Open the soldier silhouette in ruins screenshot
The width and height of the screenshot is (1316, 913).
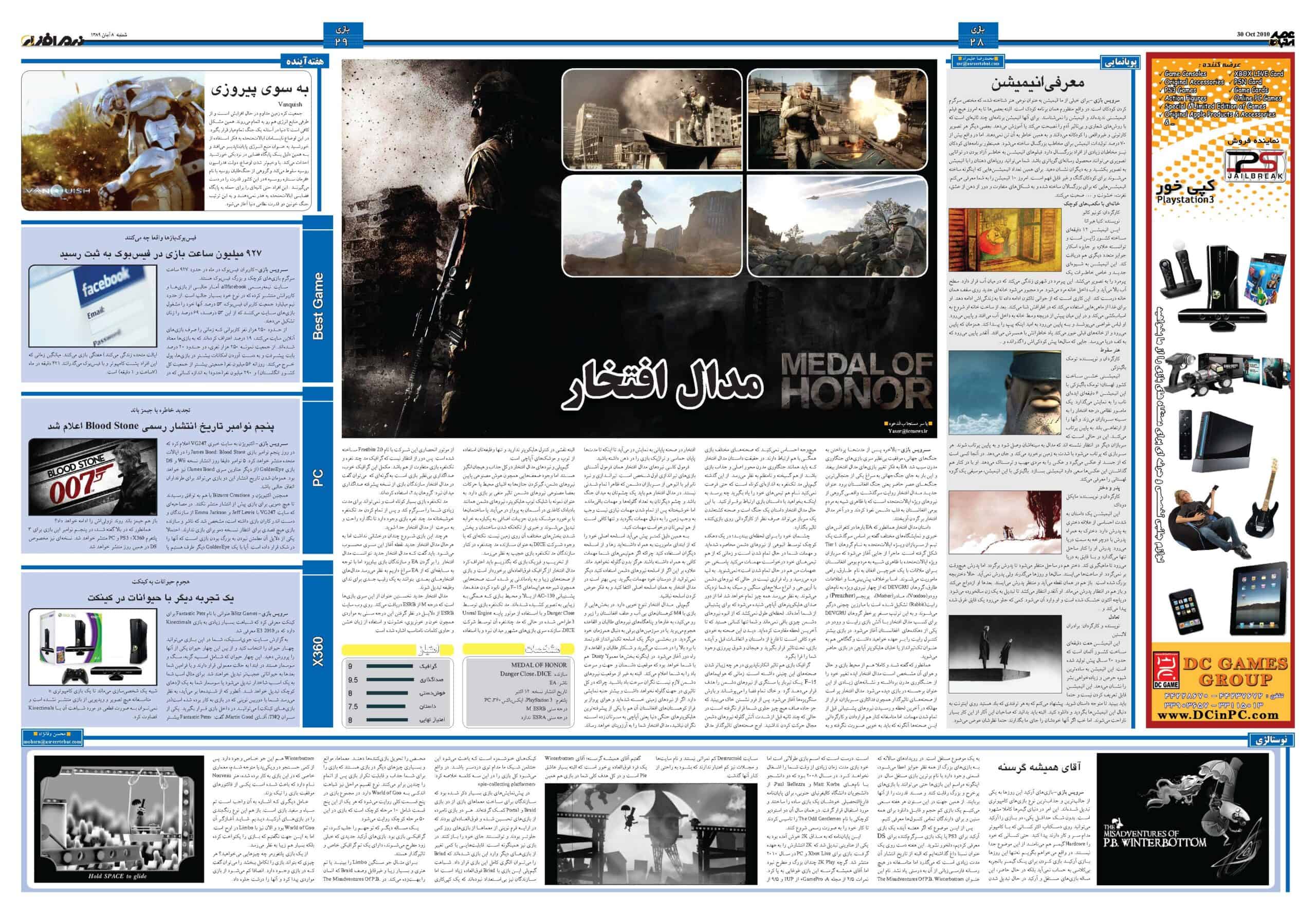click(651, 225)
